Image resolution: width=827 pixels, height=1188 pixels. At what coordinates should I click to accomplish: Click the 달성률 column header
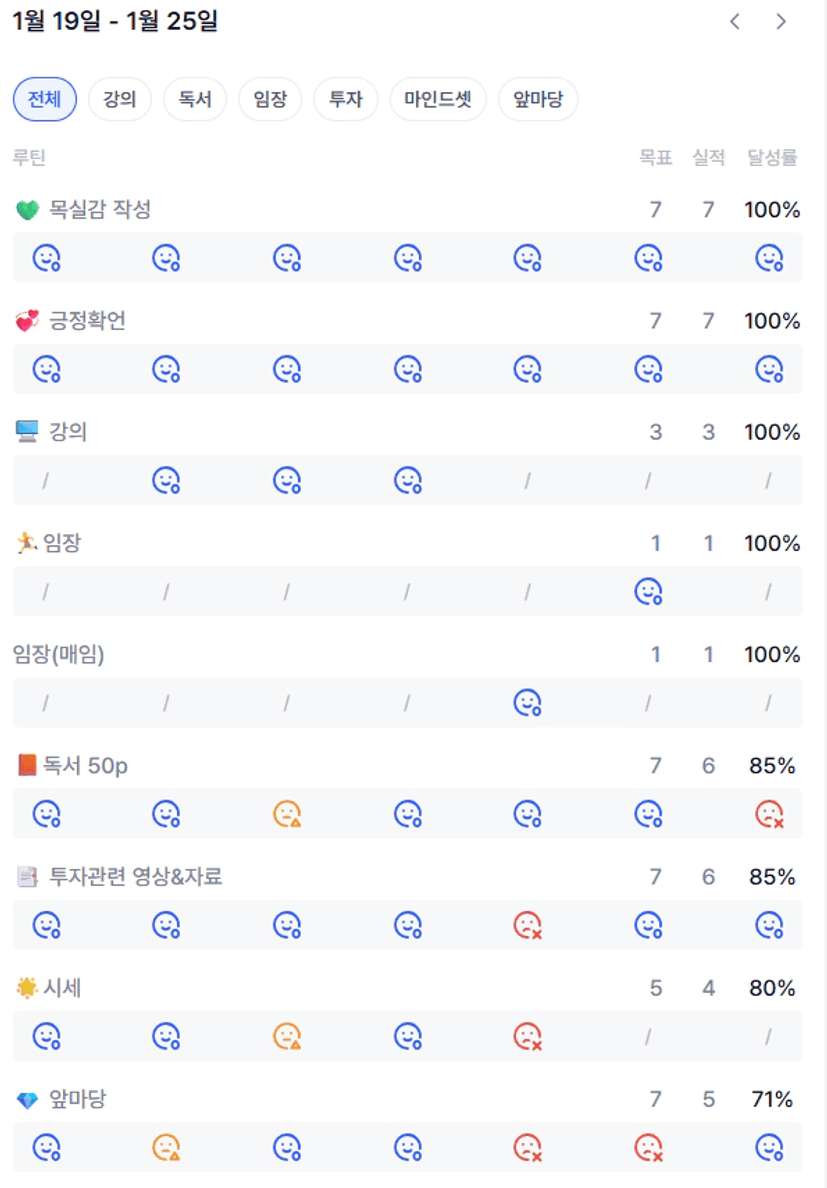772,158
